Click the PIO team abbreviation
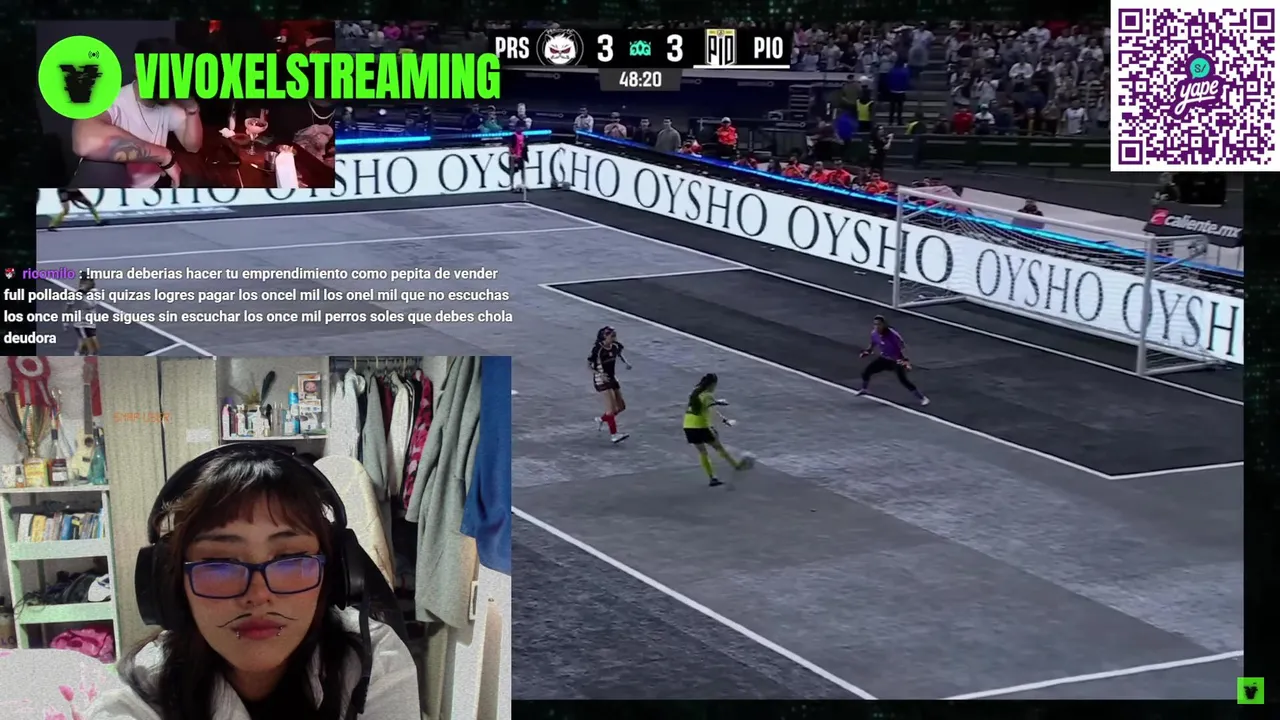The image size is (1280, 720). click(x=768, y=48)
